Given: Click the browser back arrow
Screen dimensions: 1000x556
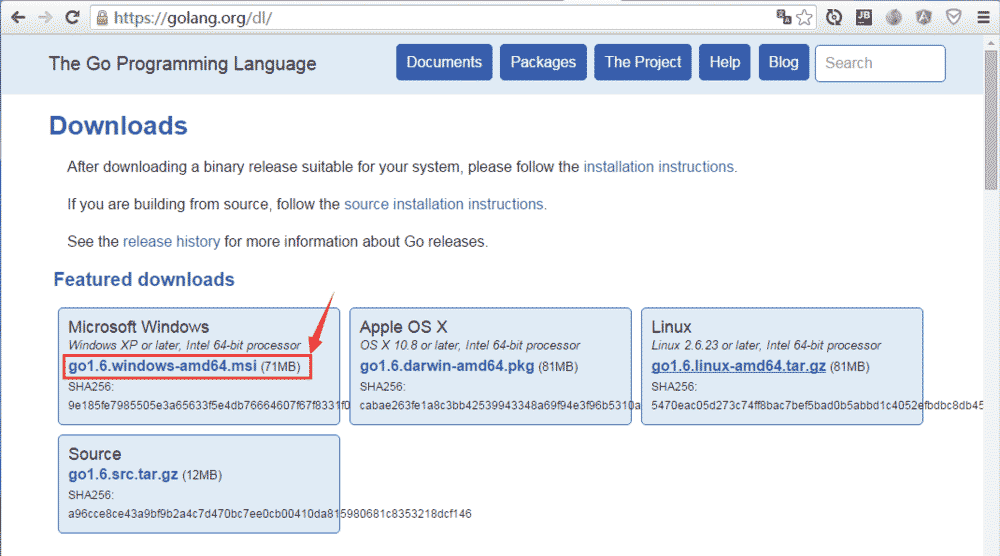Looking at the screenshot, I should click(18, 17).
